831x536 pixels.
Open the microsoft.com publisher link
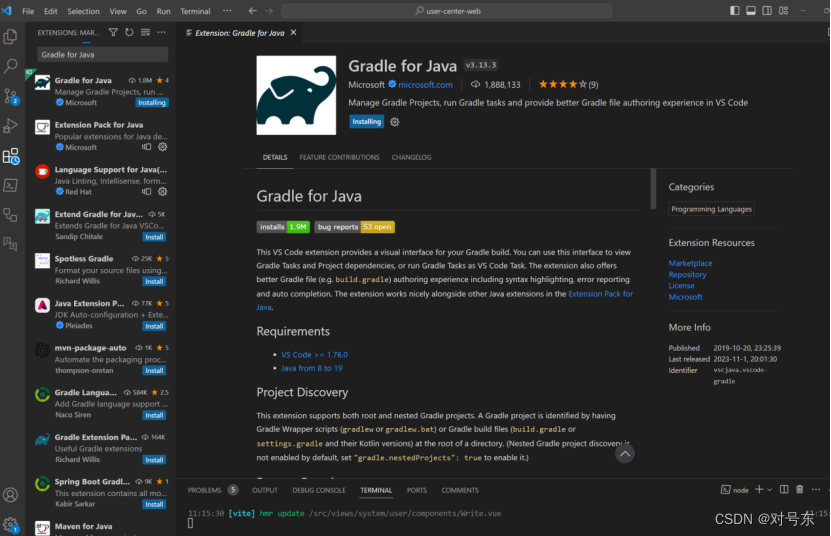coord(425,85)
